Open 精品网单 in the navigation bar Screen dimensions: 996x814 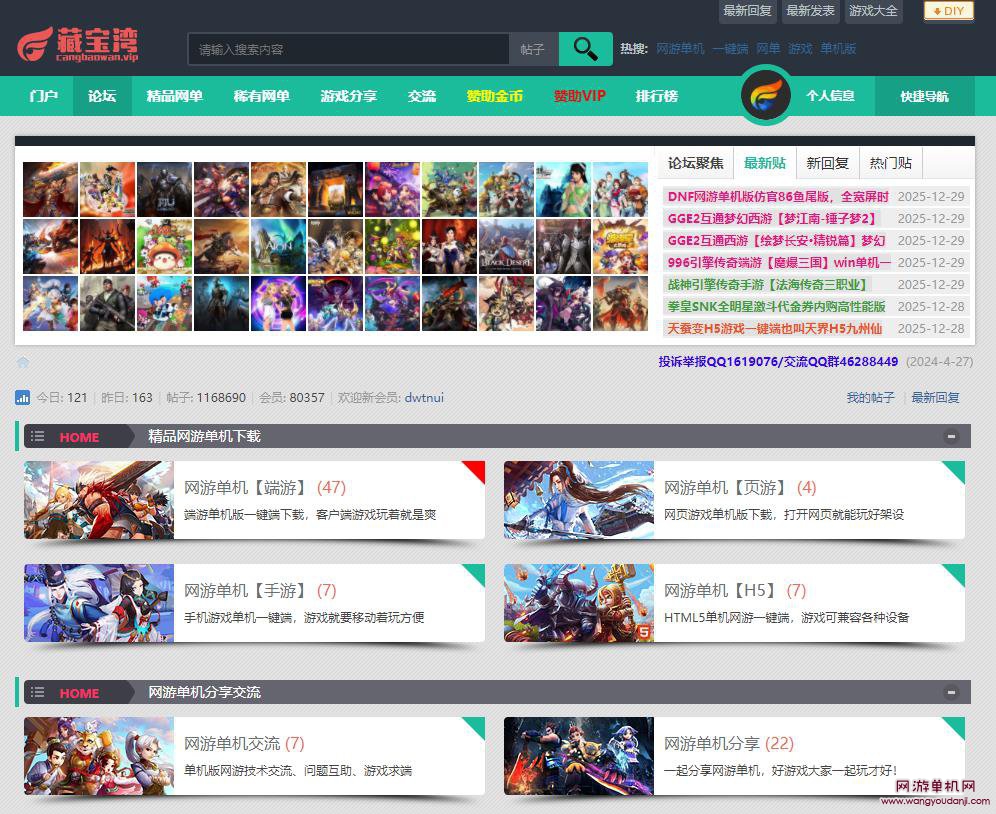pyautogui.click(x=174, y=96)
